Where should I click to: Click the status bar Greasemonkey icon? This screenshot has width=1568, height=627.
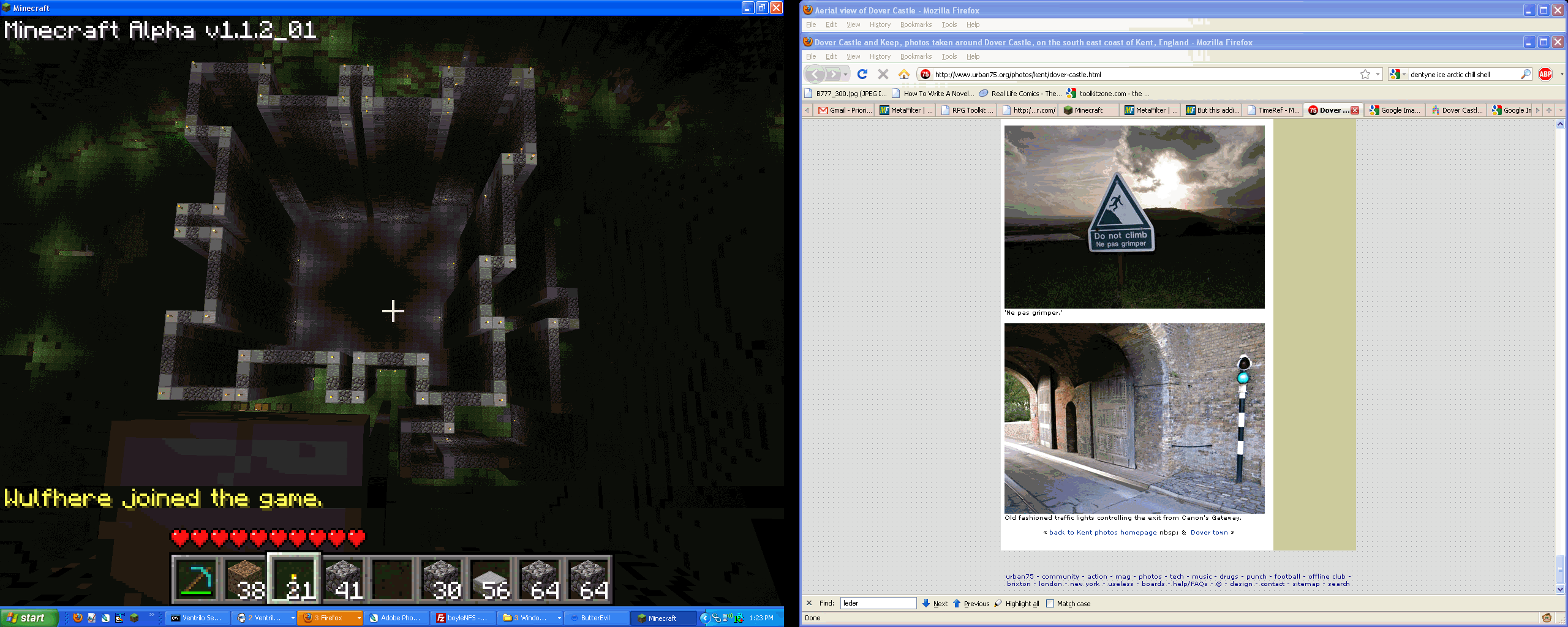[x=1547, y=618]
